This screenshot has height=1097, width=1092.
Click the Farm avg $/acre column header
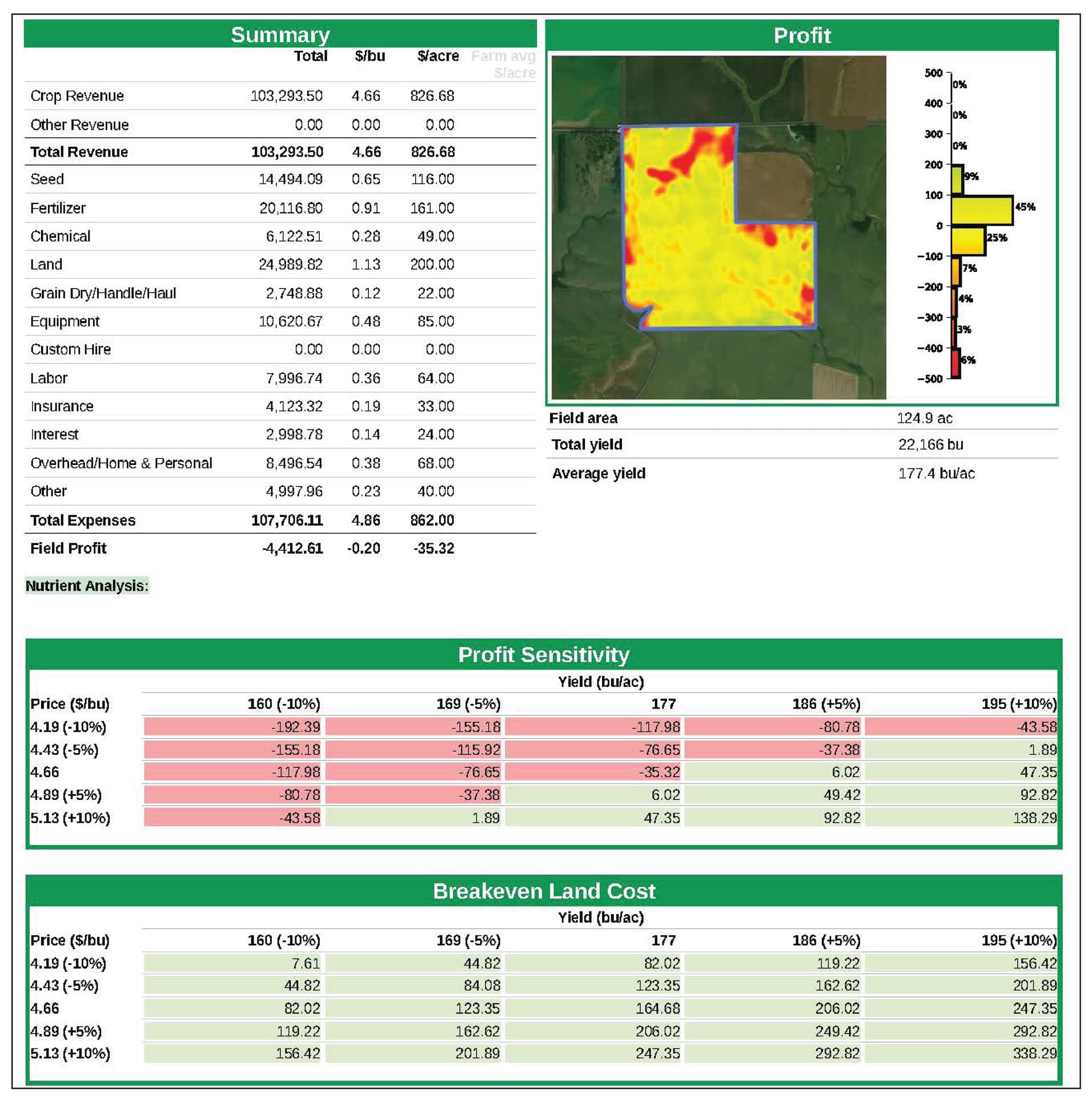[504, 64]
